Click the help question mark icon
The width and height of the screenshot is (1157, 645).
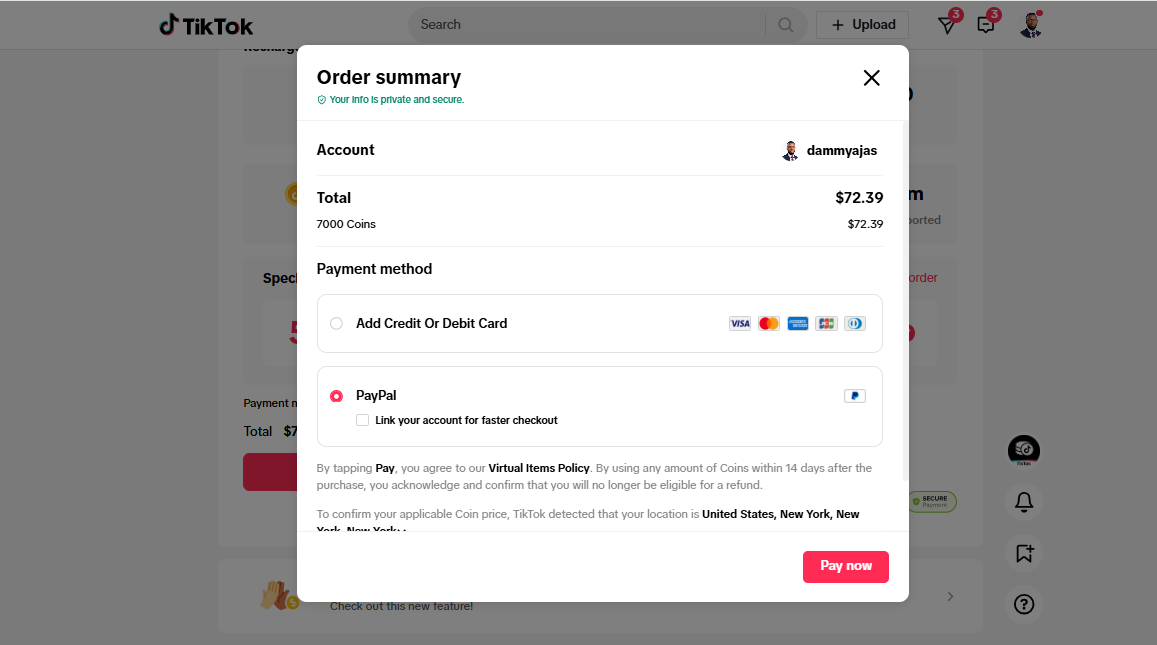(1024, 604)
